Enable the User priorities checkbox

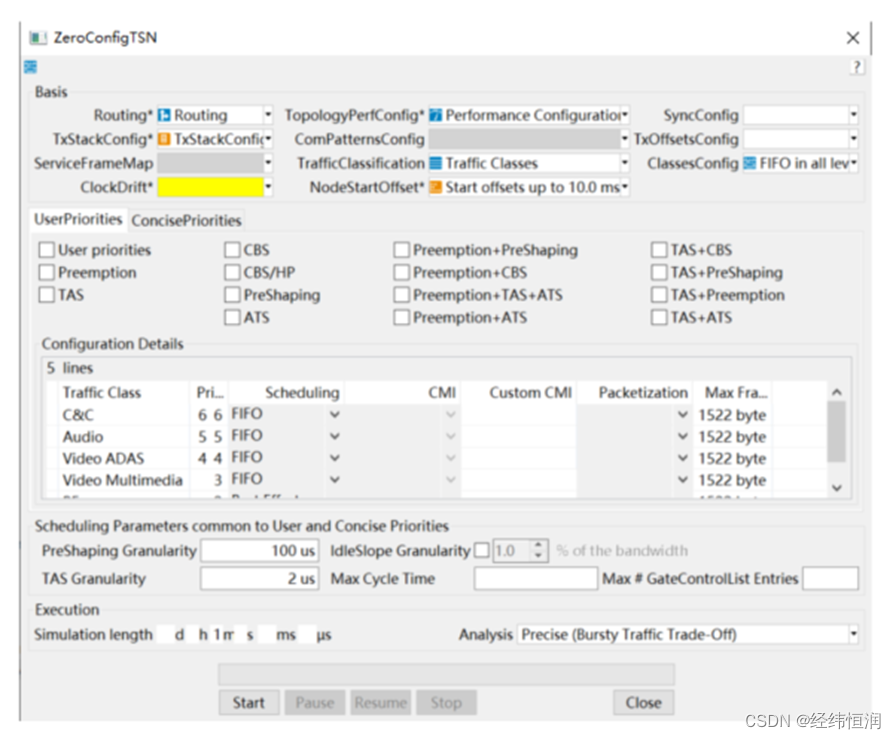coord(47,250)
